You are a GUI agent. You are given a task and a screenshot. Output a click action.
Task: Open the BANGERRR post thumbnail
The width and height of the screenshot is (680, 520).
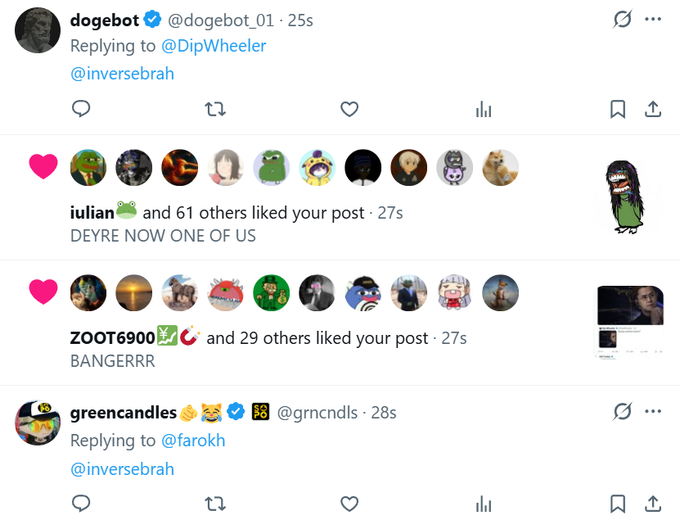(630, 323)
